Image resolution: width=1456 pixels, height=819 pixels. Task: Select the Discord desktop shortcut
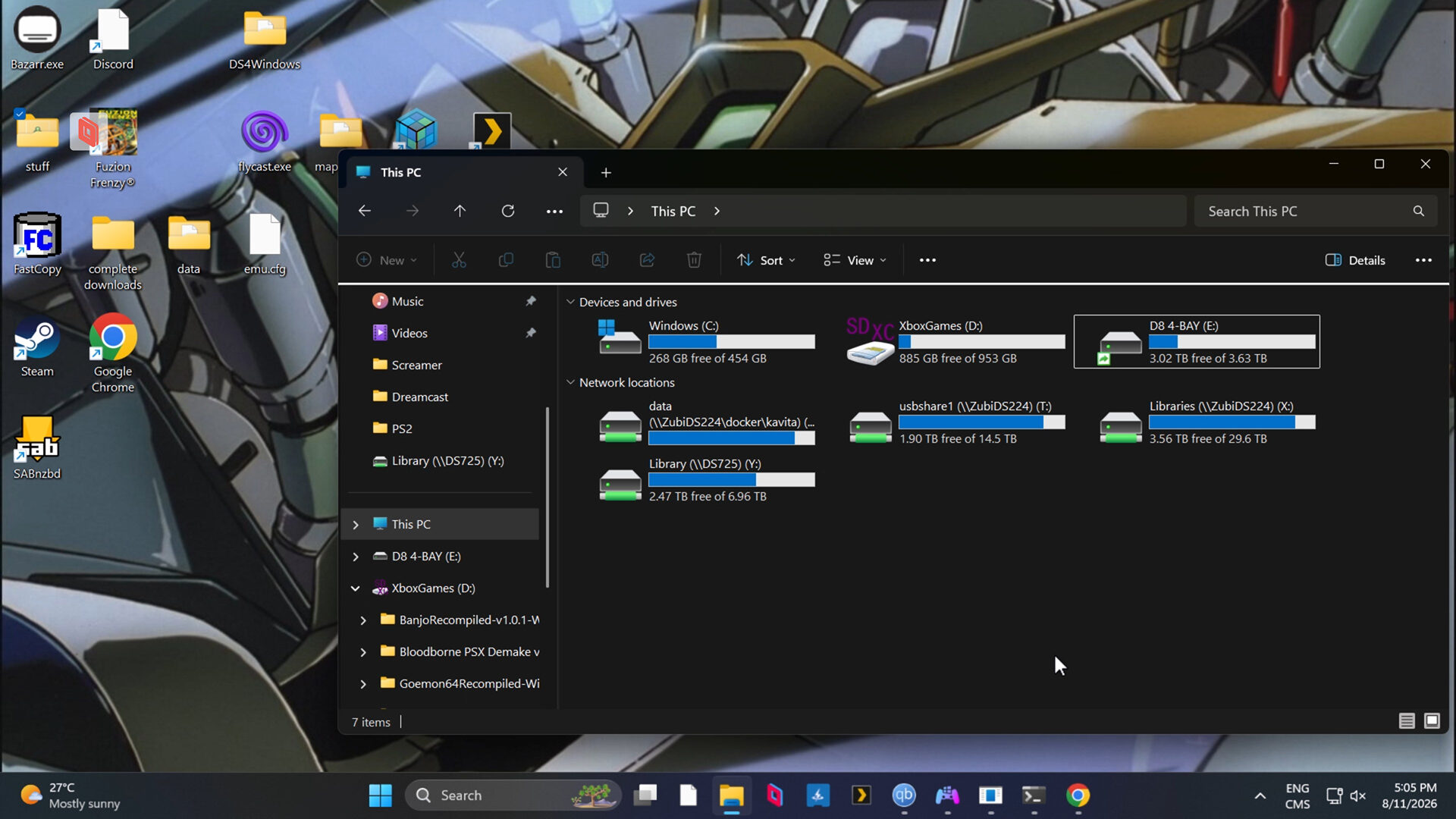click(113, 38)
